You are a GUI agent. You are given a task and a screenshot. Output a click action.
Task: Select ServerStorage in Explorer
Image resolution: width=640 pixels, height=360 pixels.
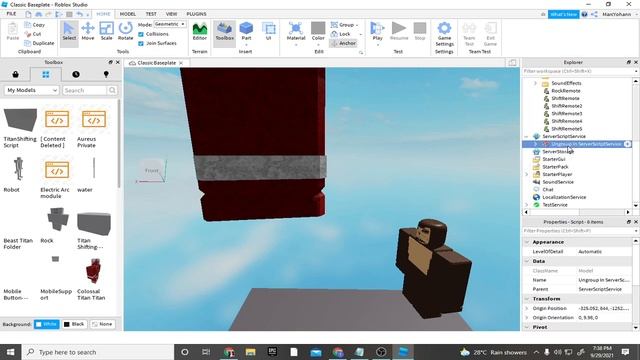(558, 151)
